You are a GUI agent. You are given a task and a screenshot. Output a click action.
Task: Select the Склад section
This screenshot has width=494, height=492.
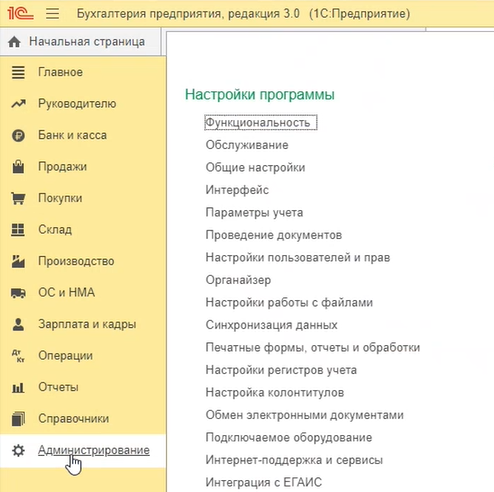click(x=55, y=230)
